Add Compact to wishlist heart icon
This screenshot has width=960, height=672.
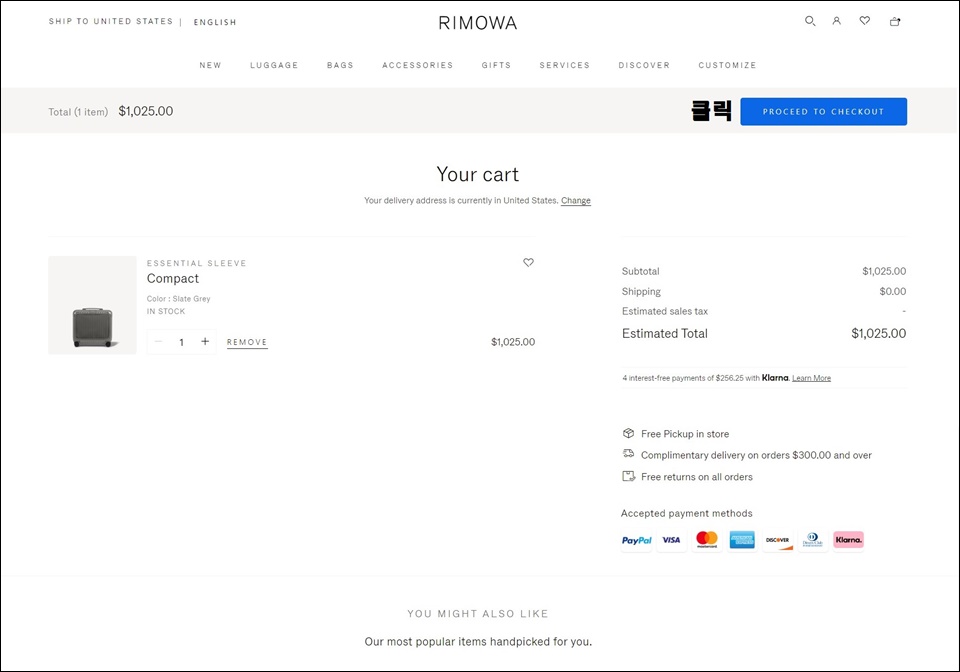(528, 263)
